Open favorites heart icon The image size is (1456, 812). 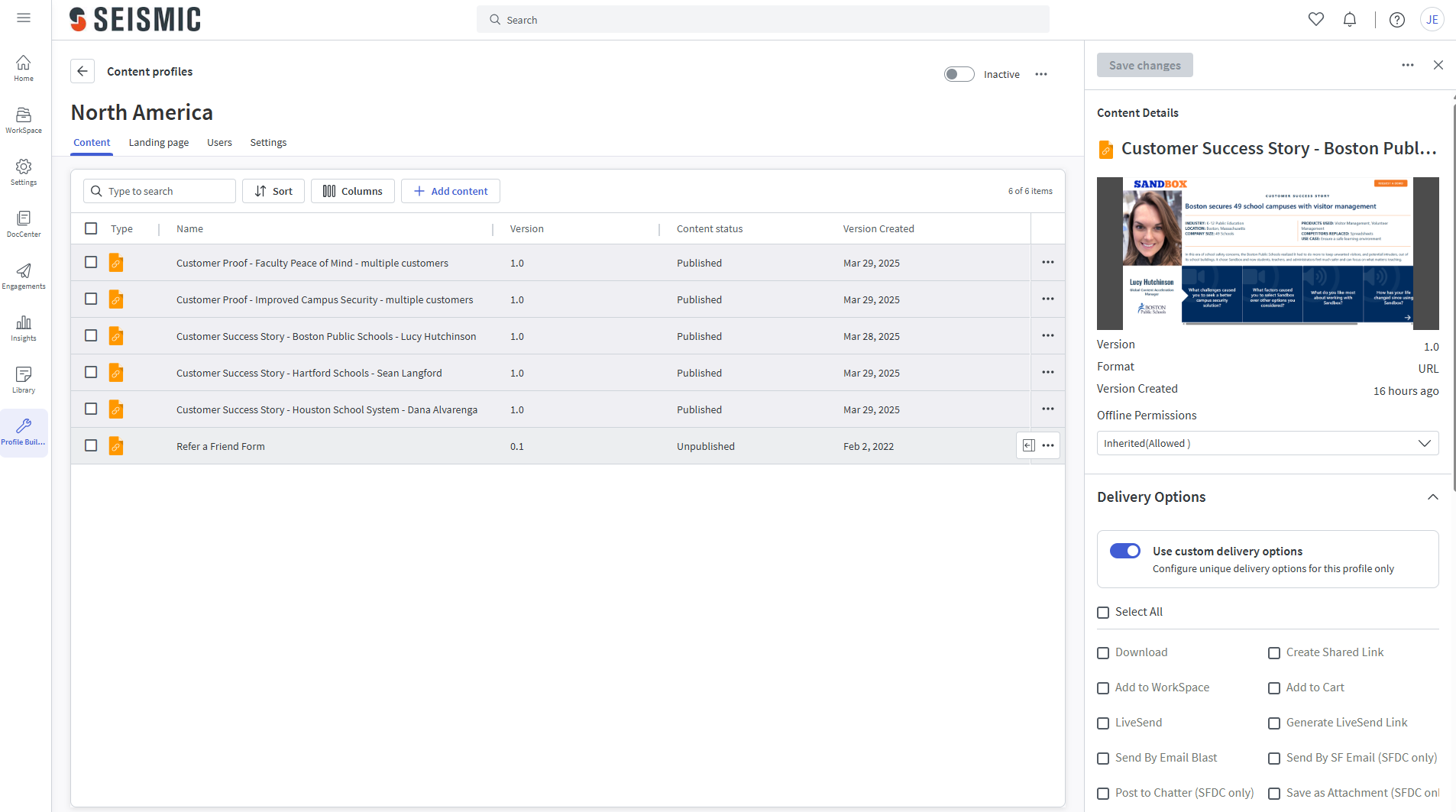(x=1315, y=20)
